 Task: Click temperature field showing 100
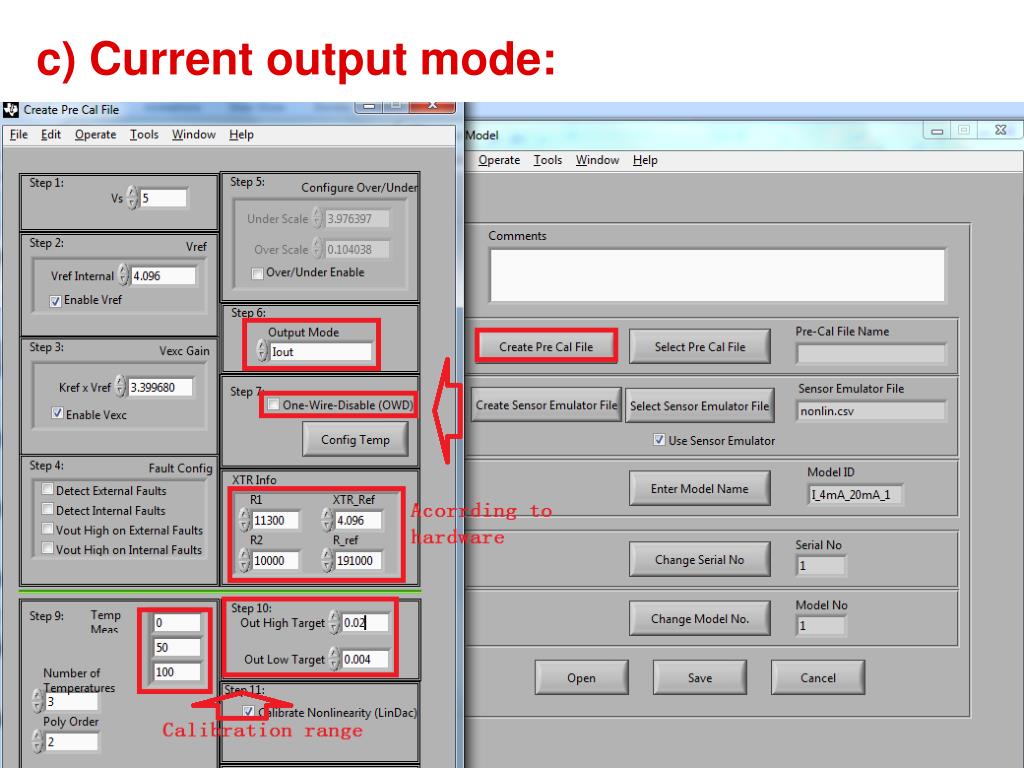pyautogui.click(x=177, y=671)
